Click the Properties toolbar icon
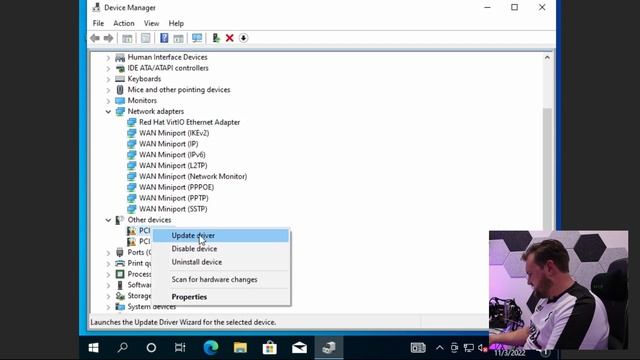Viewport: 640px width, 360px height. [x=146, y=38]
